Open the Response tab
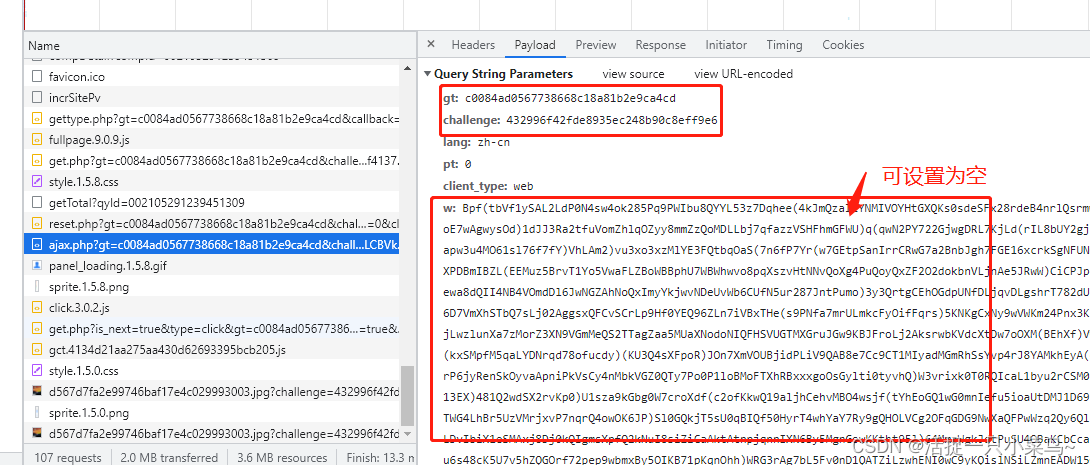Viewport: 1090px width, 465px height. [x=660, y=45]
